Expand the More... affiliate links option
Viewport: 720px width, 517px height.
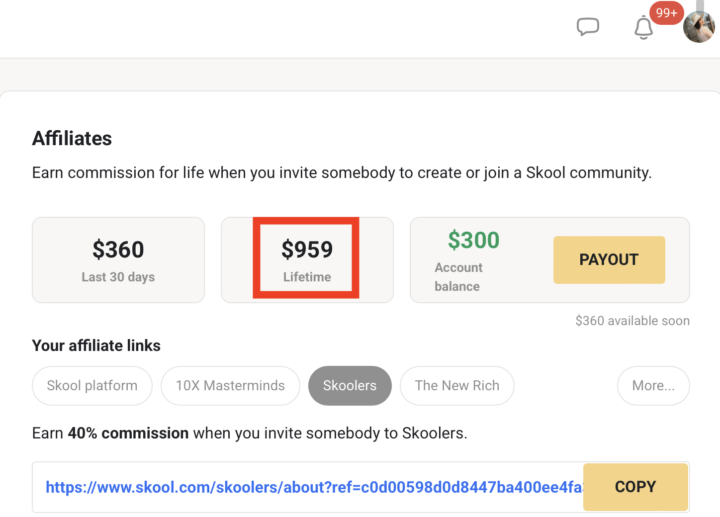pyautogui.click(x=653, y=385)
